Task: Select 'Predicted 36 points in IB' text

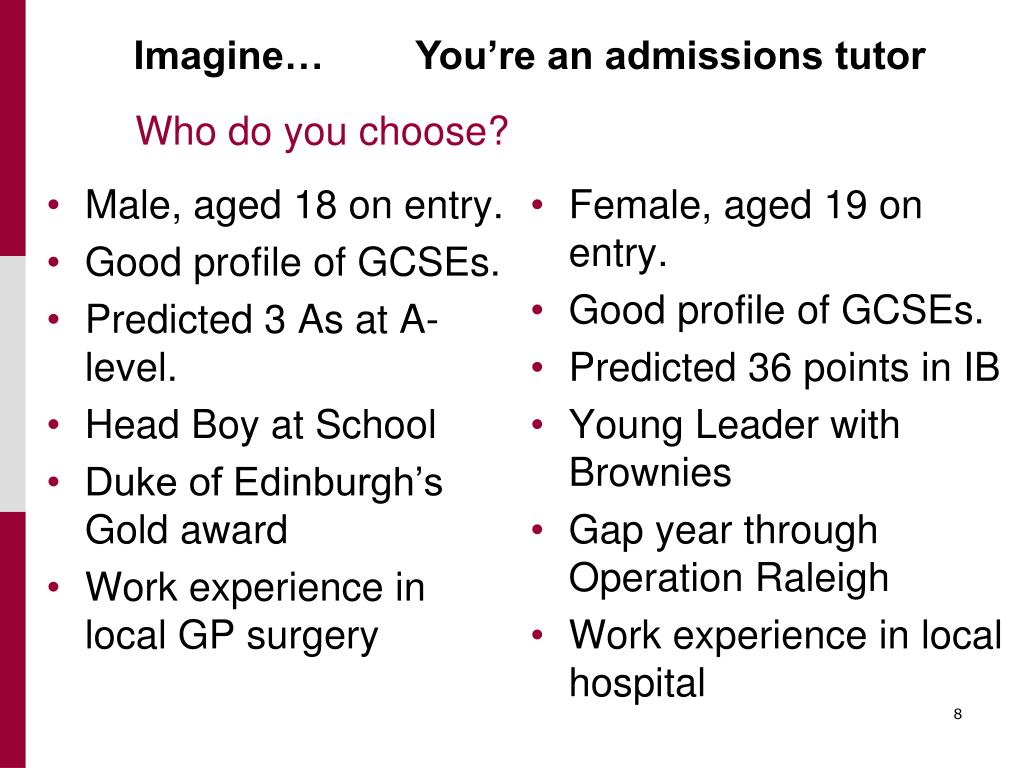Action: pos(784,368)
